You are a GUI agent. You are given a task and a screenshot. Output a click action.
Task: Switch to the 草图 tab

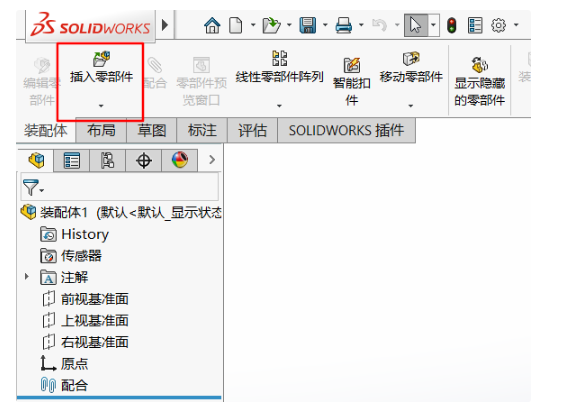pyautogui.click(x=151, y=130)
